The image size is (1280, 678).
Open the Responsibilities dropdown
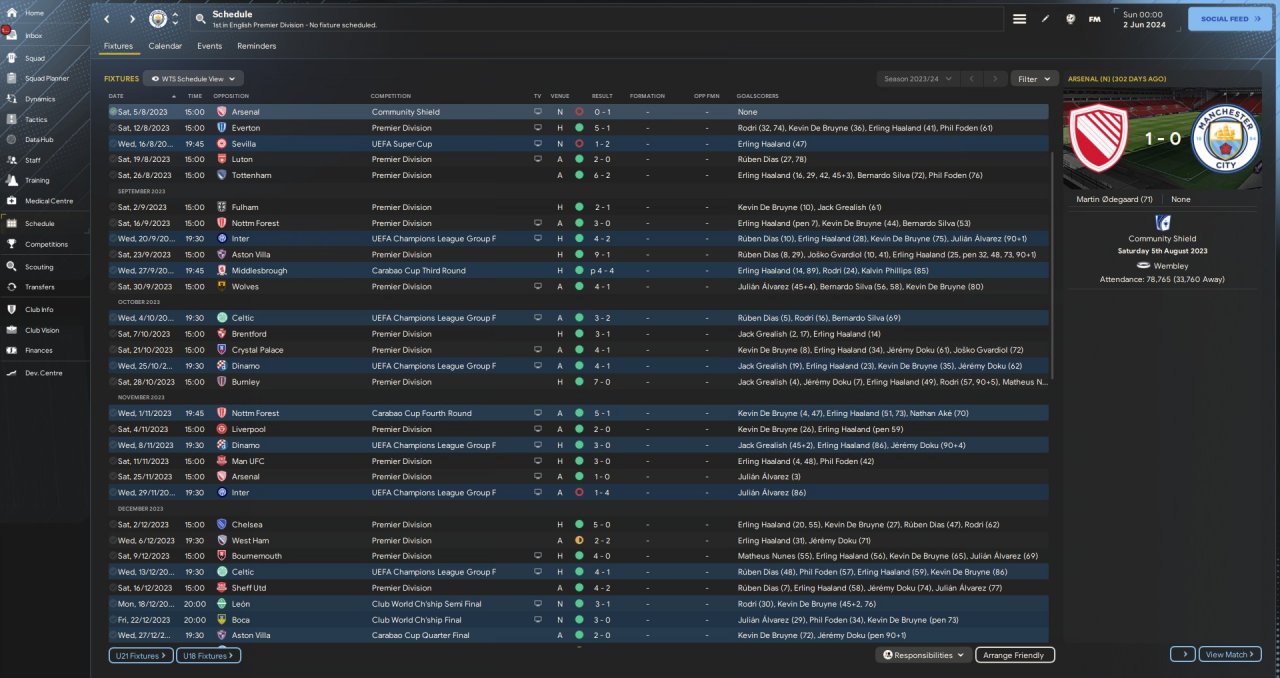point(924,655)
